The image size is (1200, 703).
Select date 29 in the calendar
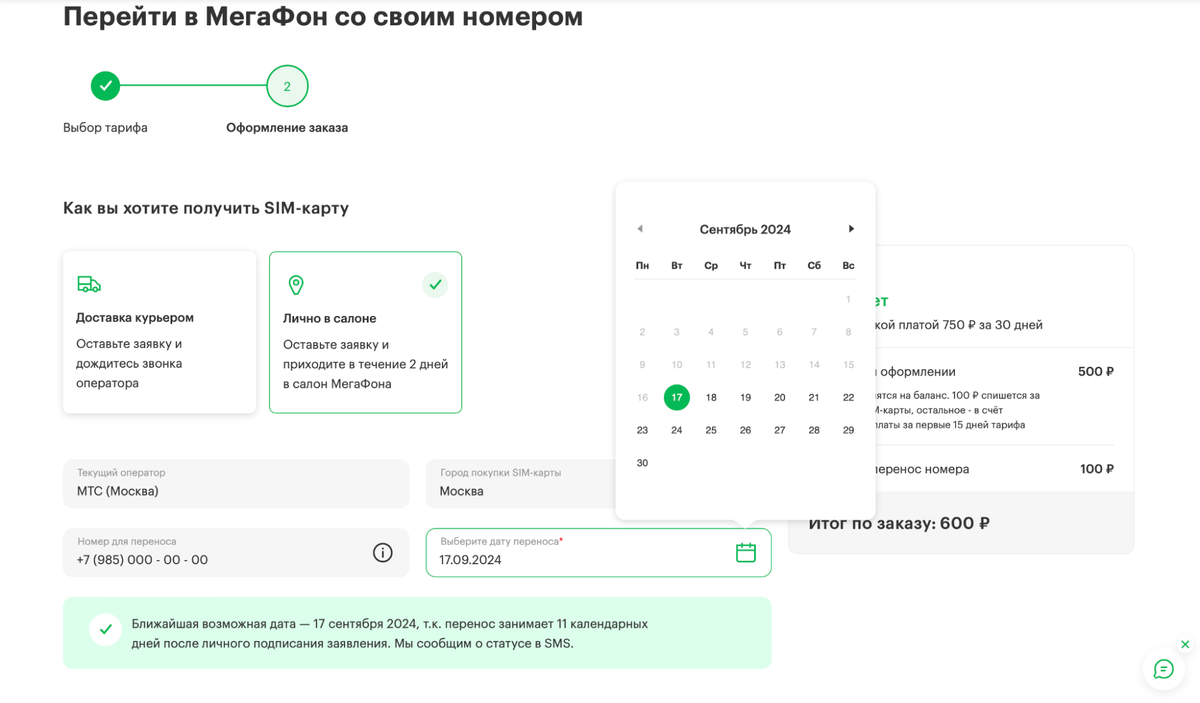coord(848,430)
